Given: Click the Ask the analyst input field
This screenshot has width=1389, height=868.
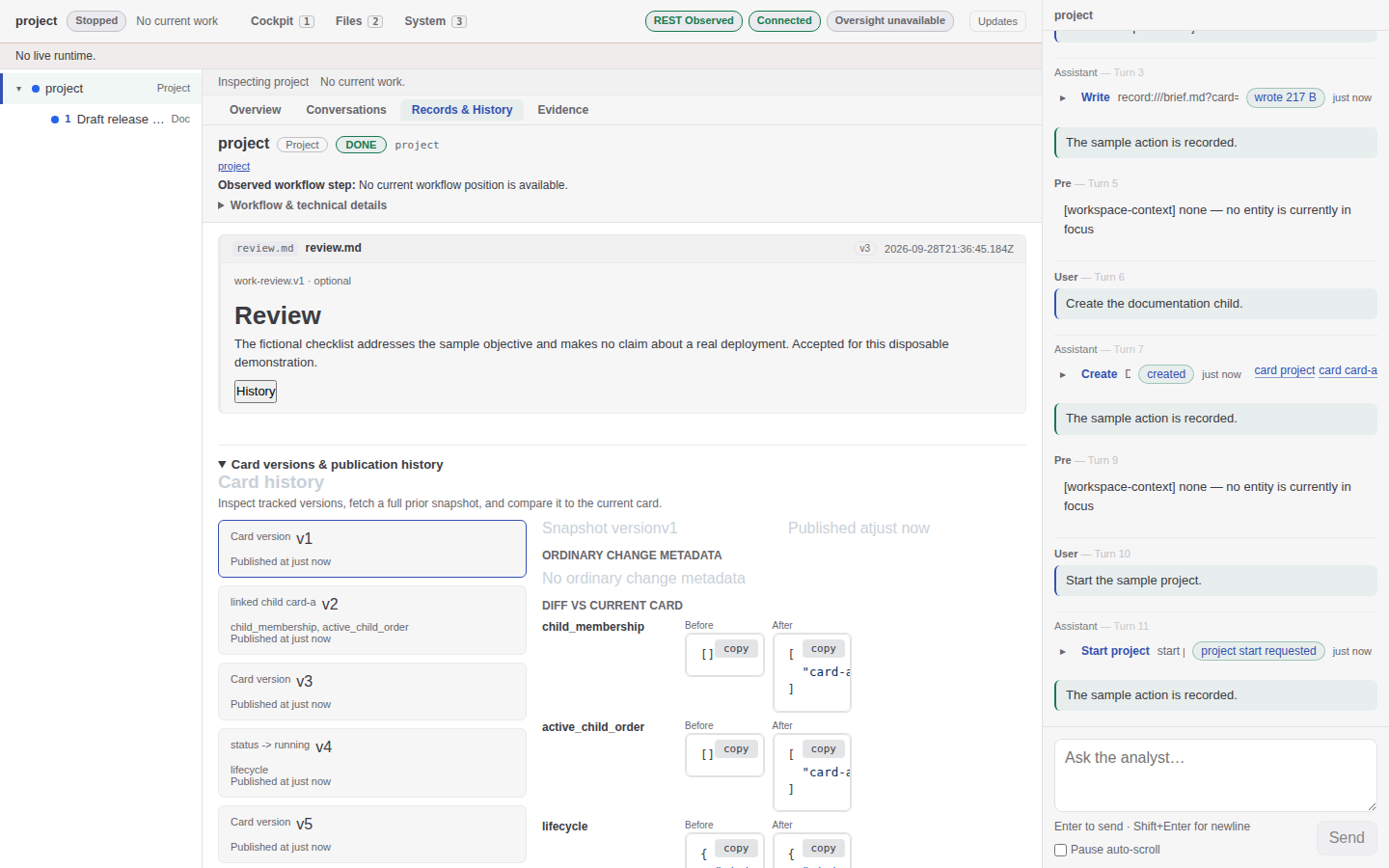Looking at the screenshot, I should (1215, 775).
